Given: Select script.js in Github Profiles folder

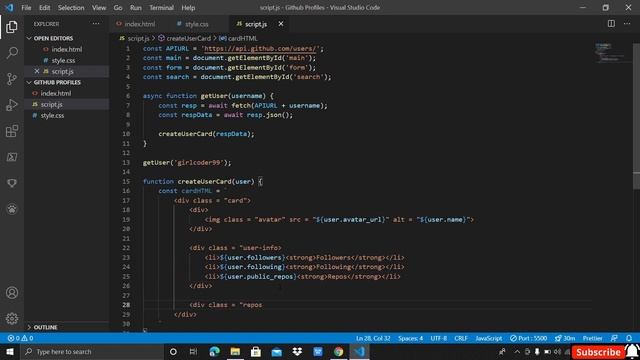Looking at the screenshot, I should [x=51, y=104].
